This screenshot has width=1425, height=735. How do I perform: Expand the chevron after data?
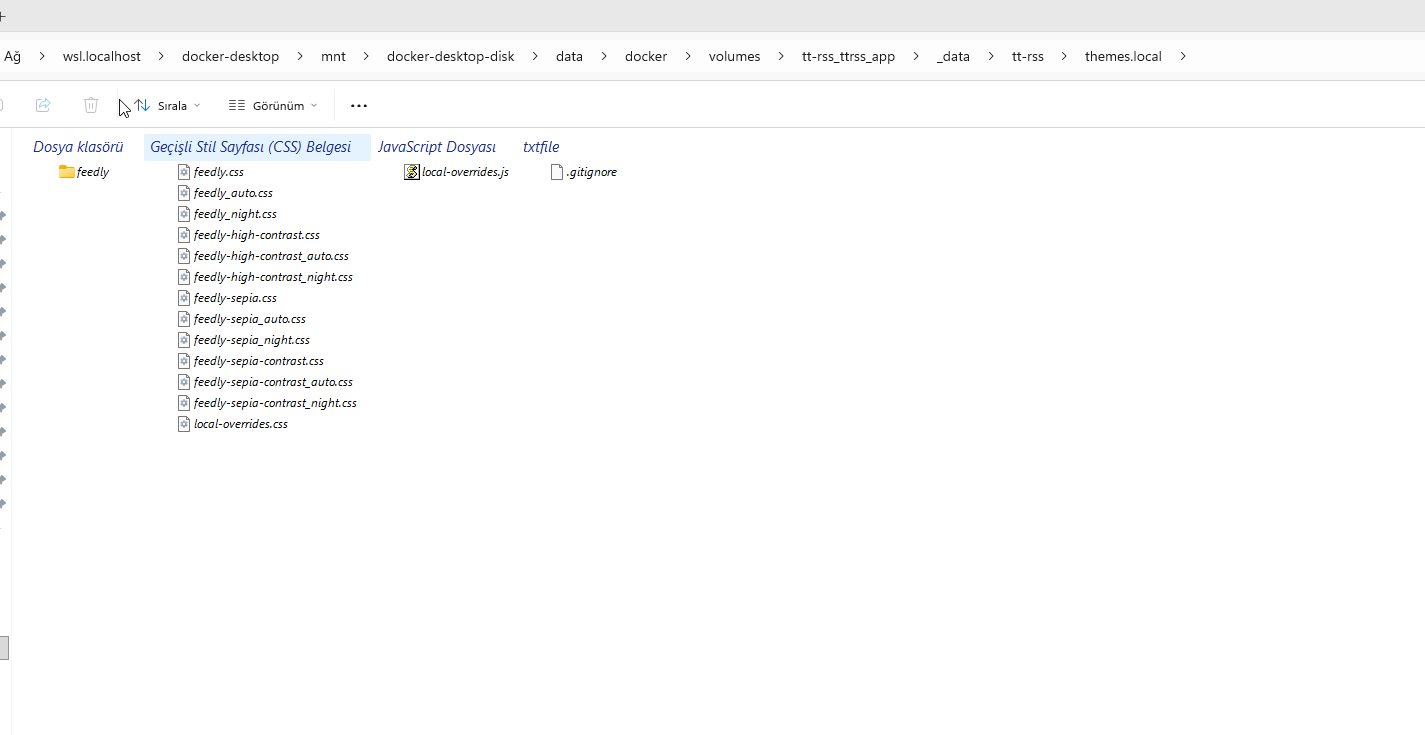[604, 56]
